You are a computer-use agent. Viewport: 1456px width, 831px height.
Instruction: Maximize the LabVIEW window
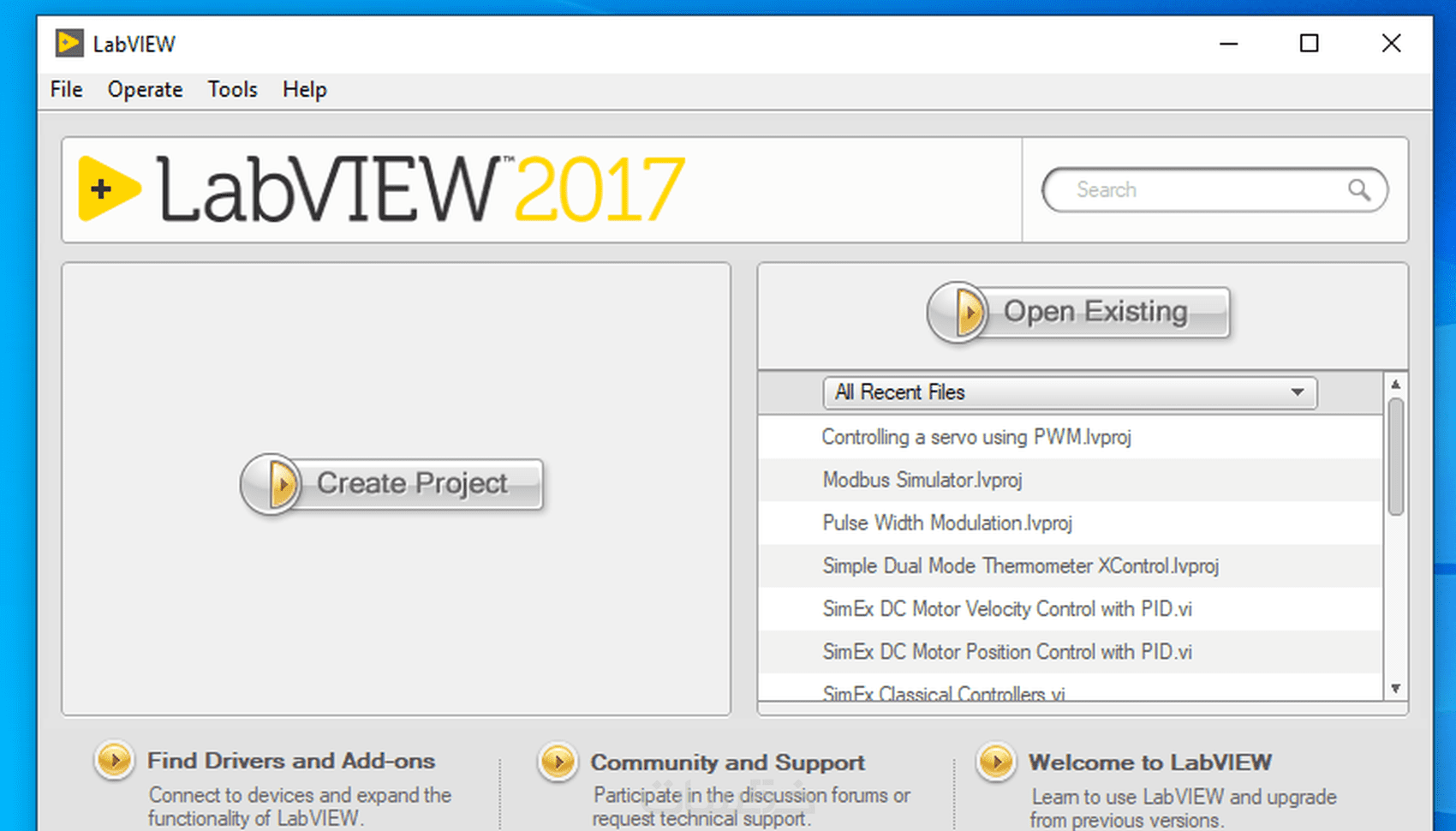1309,44
